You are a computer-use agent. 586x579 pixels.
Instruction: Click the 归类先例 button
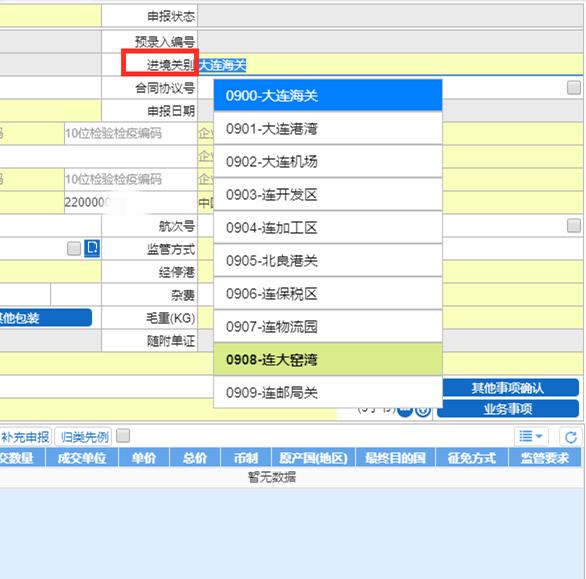(84, 437)
